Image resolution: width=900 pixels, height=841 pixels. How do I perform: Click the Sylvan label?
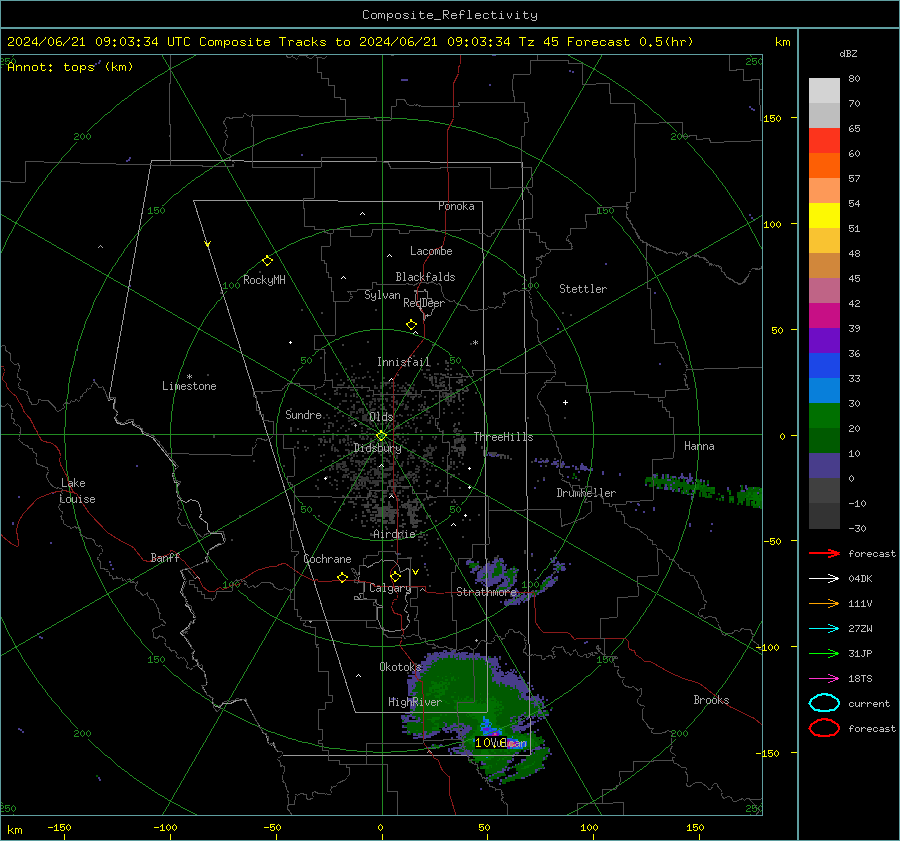point(382,295)
